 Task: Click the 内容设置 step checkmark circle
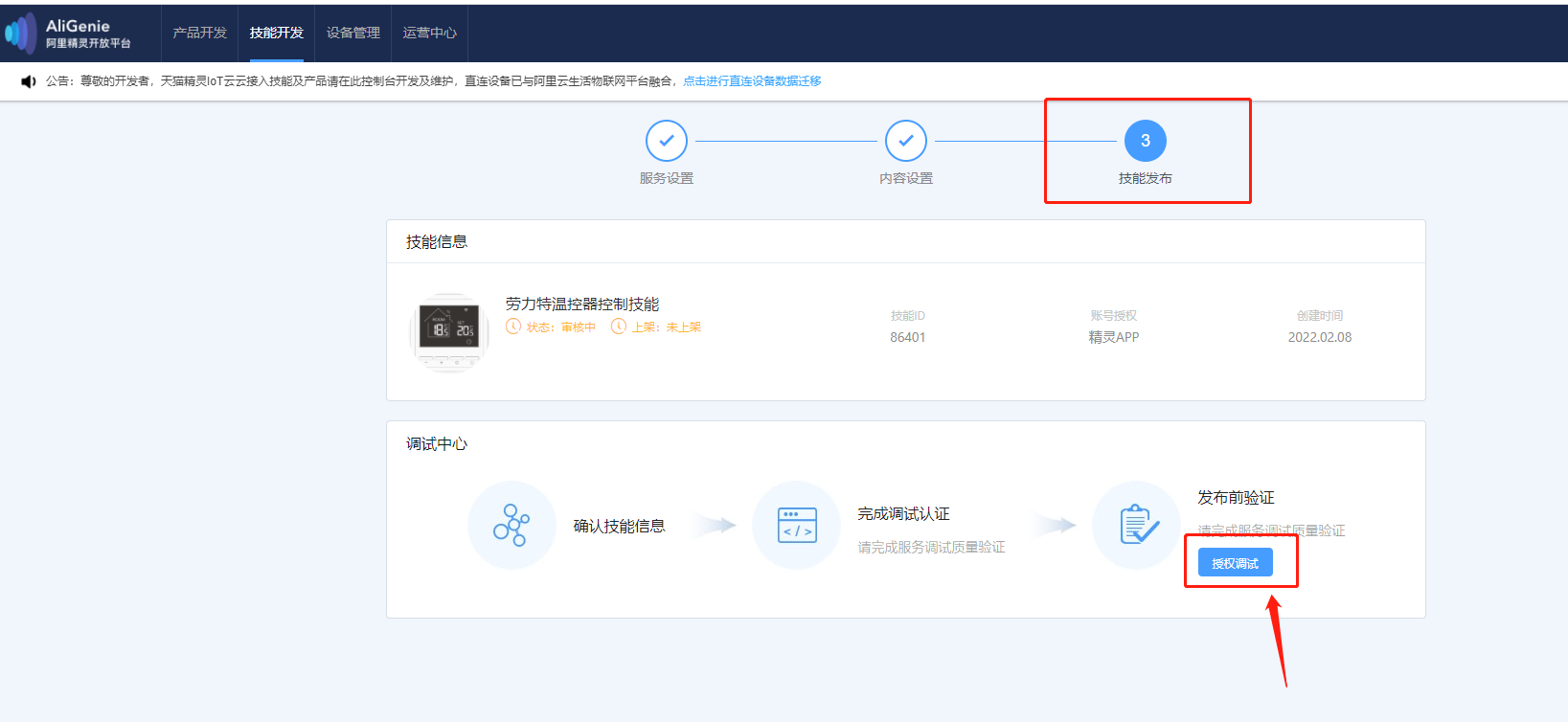click(906, 141)
